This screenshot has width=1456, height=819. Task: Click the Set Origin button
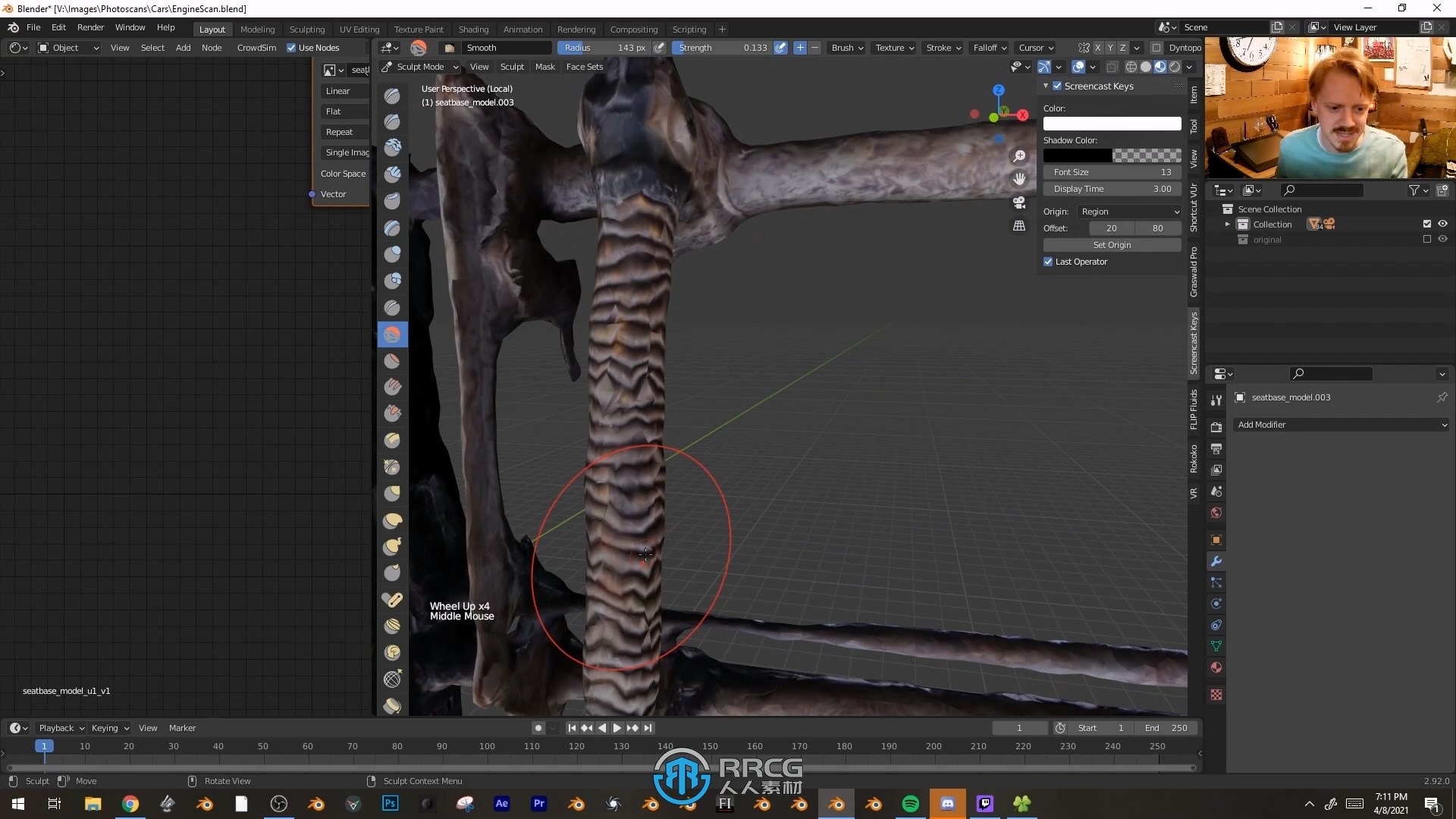1112,244
